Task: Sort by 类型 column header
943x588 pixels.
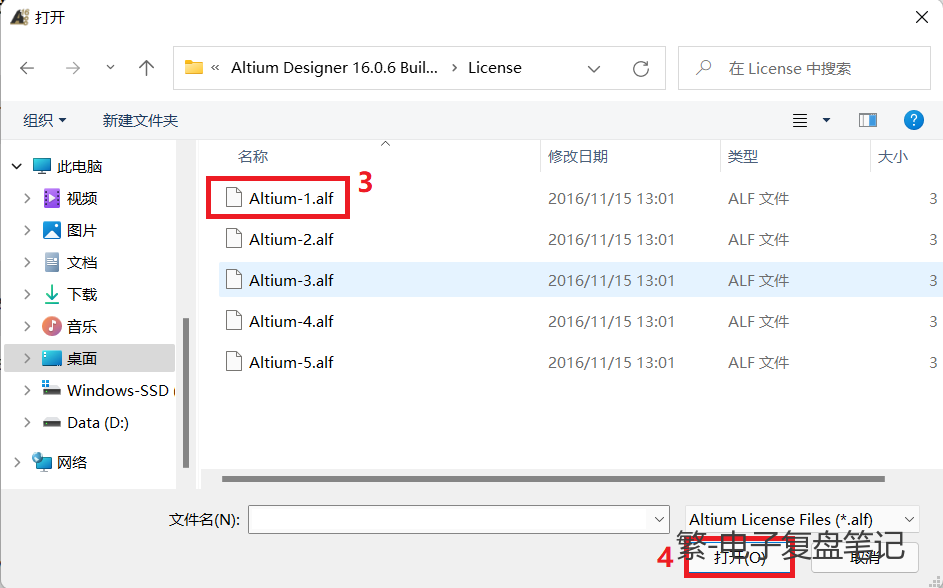Action: (743, 156)
